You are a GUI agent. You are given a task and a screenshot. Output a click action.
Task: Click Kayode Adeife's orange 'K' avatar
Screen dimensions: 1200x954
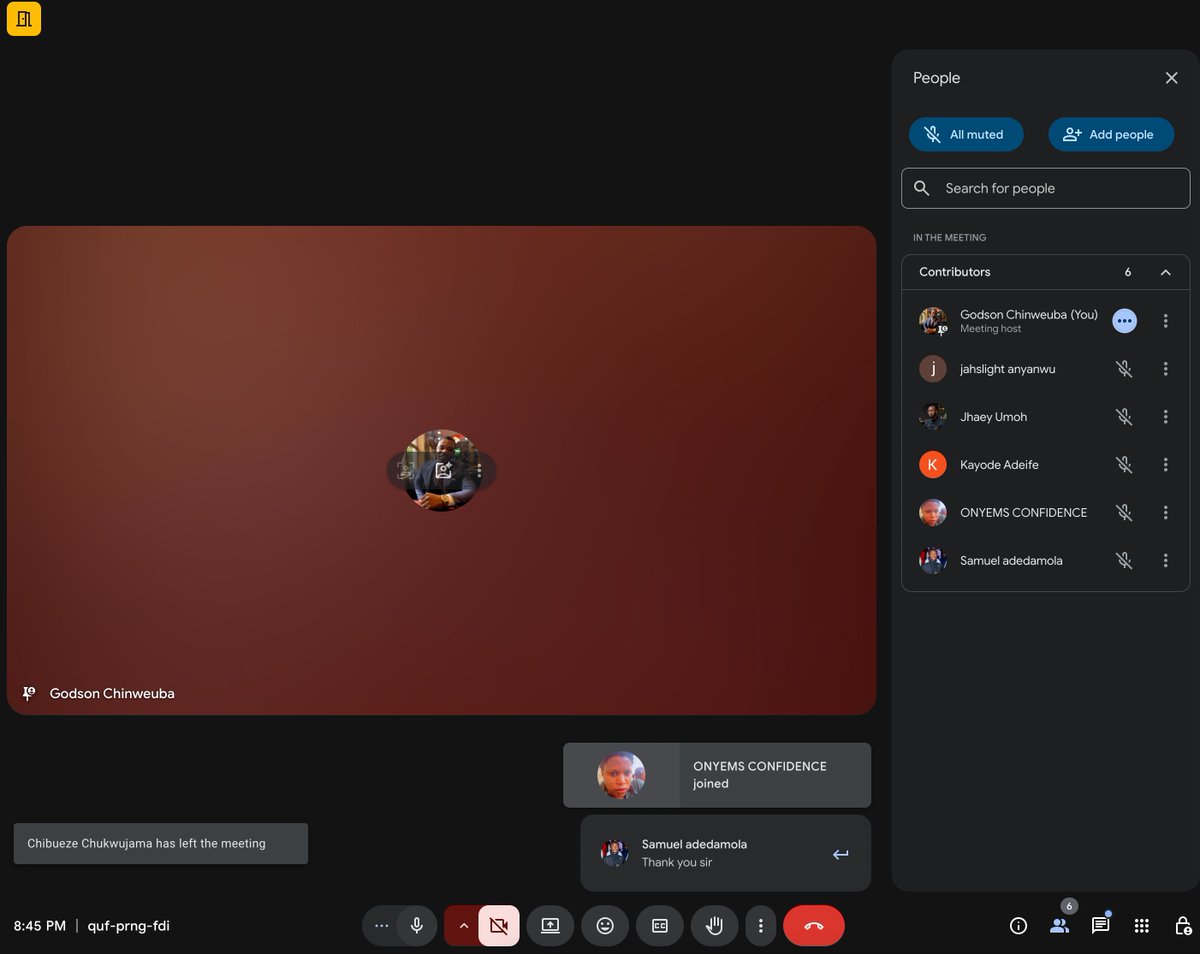(x=932, y=465)
